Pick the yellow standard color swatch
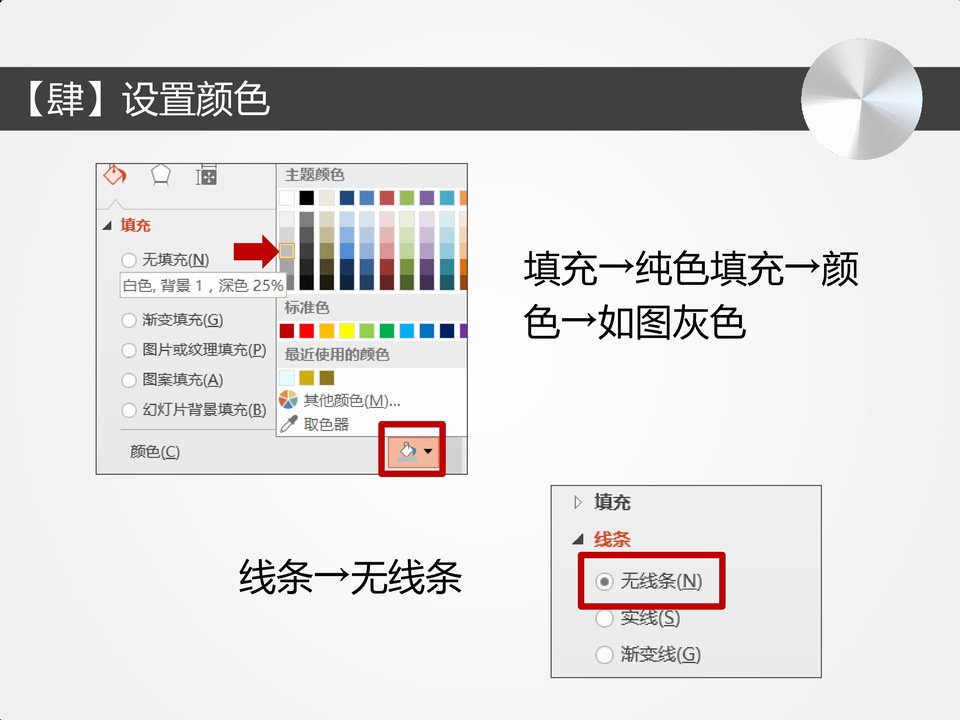Viewport: 960px width, 720px height. tap(347, 331)
